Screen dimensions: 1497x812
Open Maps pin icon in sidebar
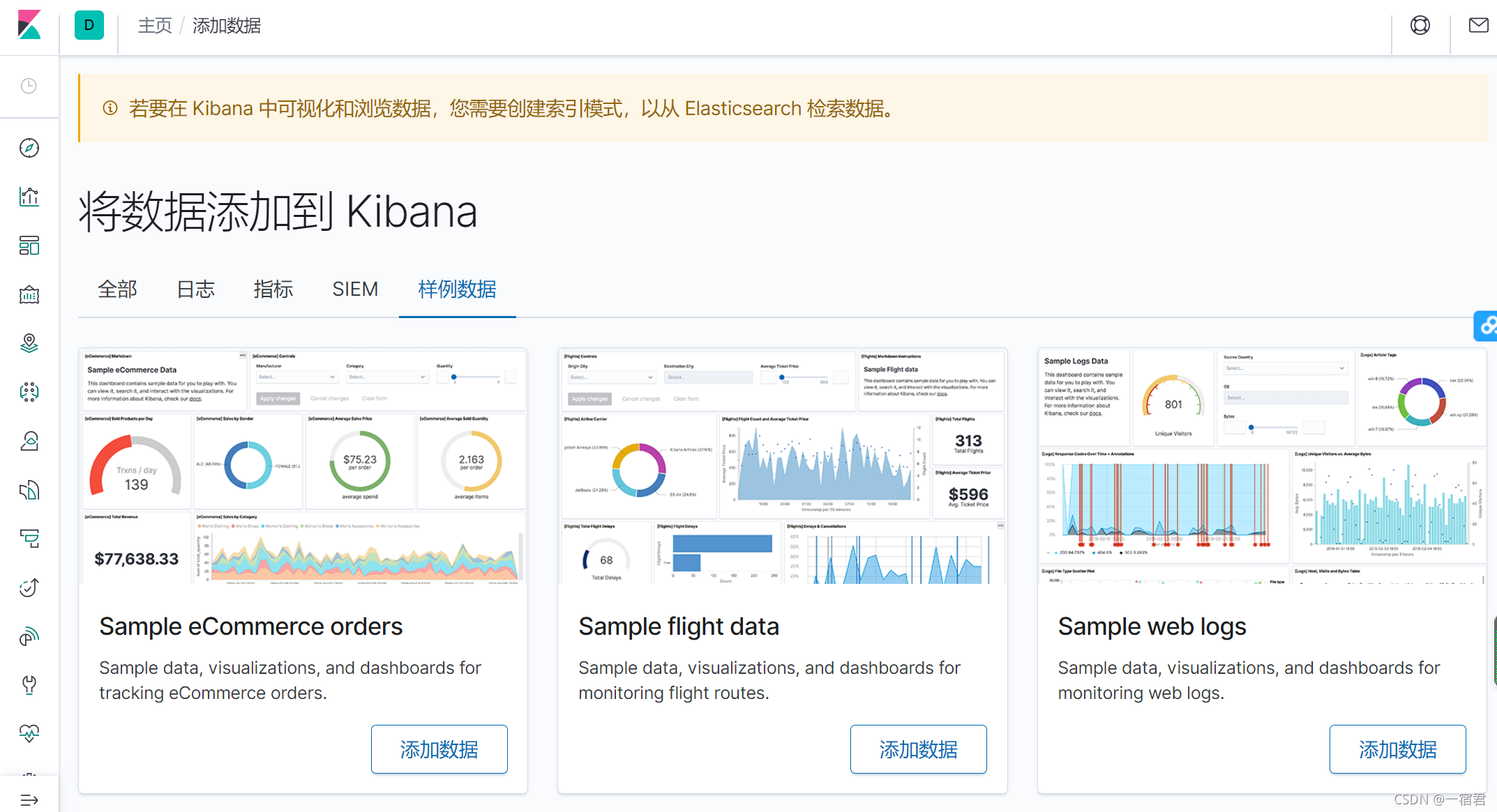[29, 343]
